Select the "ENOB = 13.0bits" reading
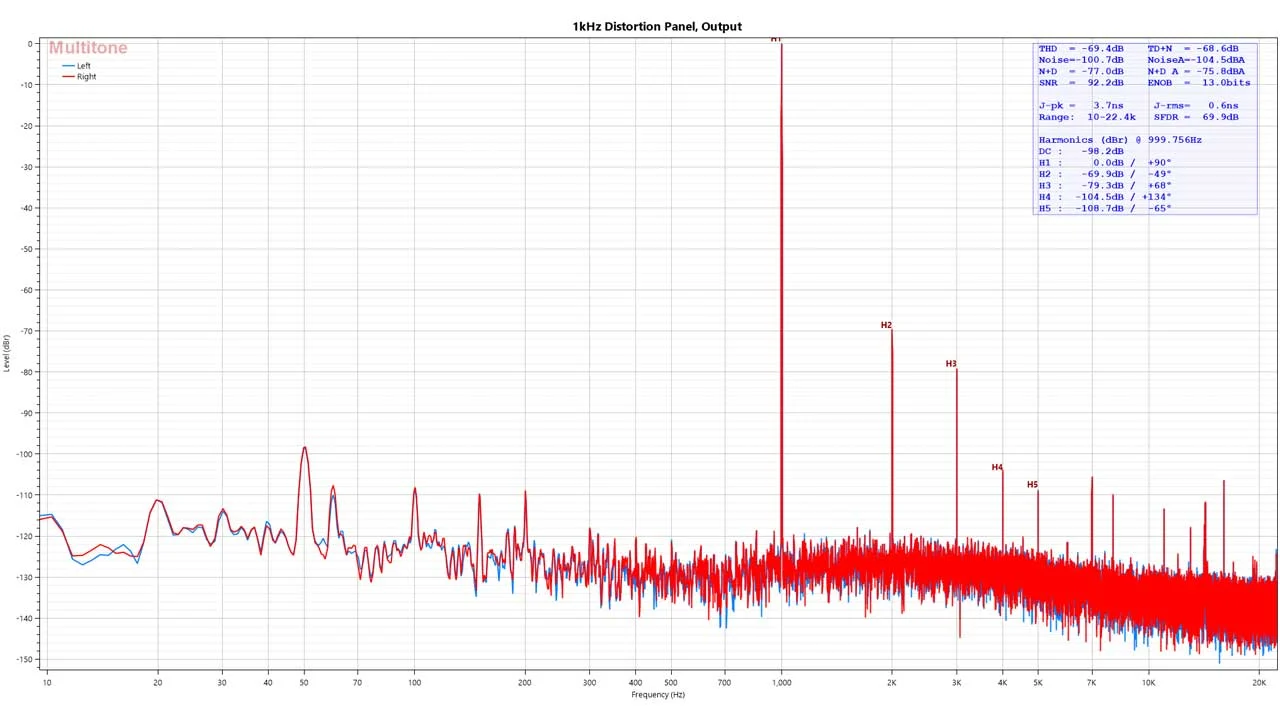1280x721 pixels. [1199, 83]
